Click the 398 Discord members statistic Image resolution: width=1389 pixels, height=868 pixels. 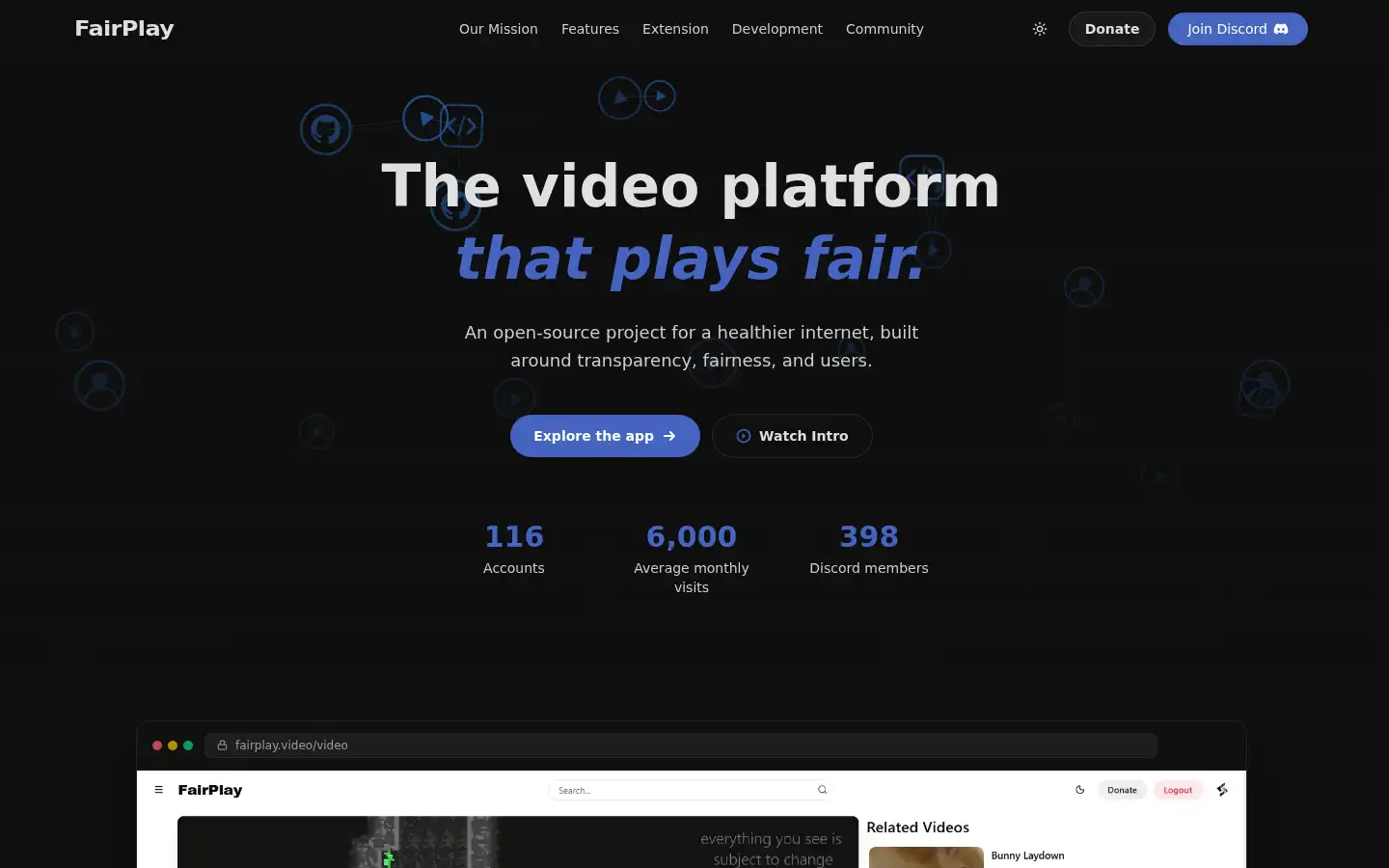[x=869, y=548]
